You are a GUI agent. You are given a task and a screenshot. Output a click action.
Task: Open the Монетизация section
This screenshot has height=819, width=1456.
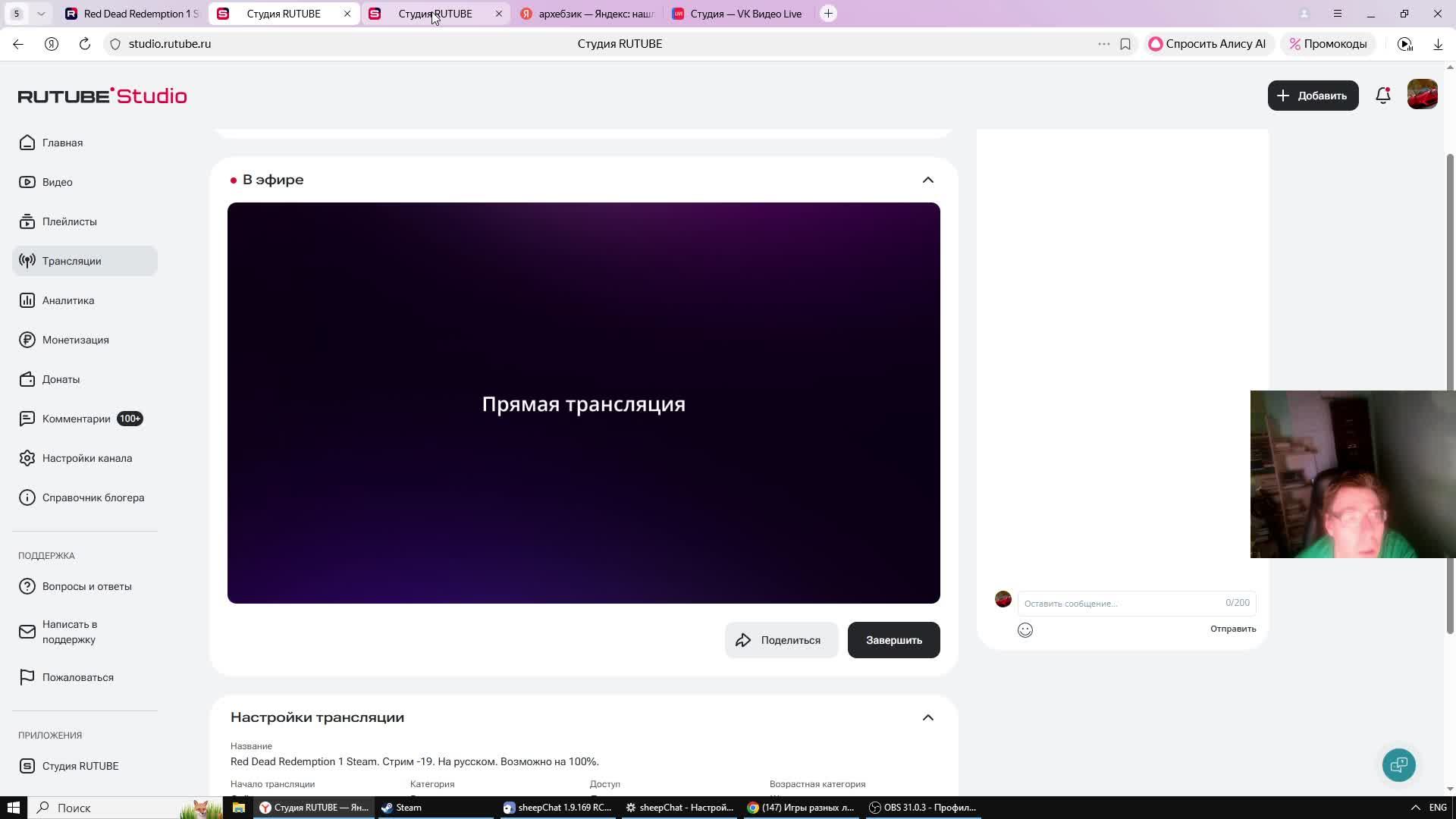coord(75,340)
